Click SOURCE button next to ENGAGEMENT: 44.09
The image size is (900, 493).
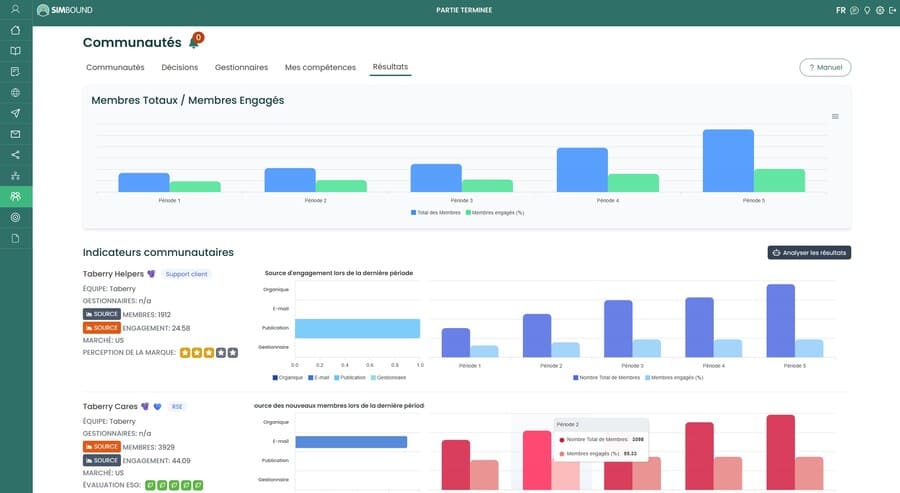pos(102,460)
